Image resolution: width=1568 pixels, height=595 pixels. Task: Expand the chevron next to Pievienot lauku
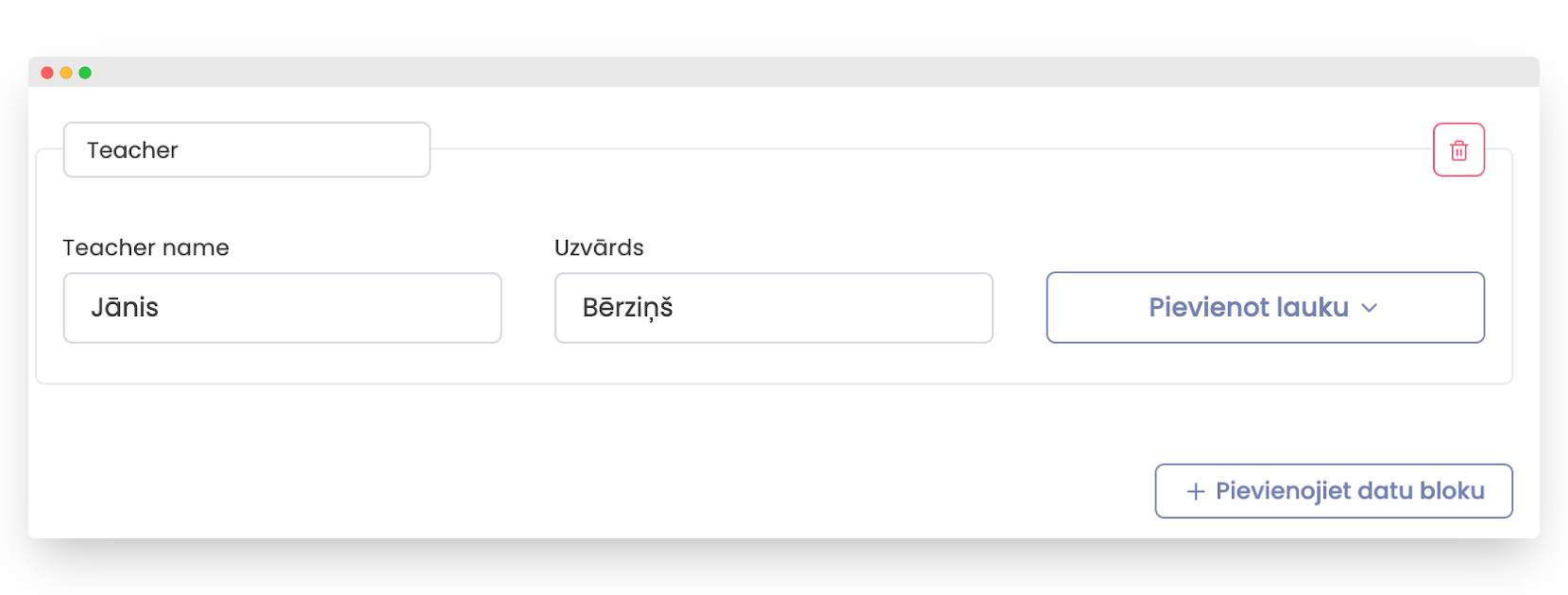(x=1370, y=308)
